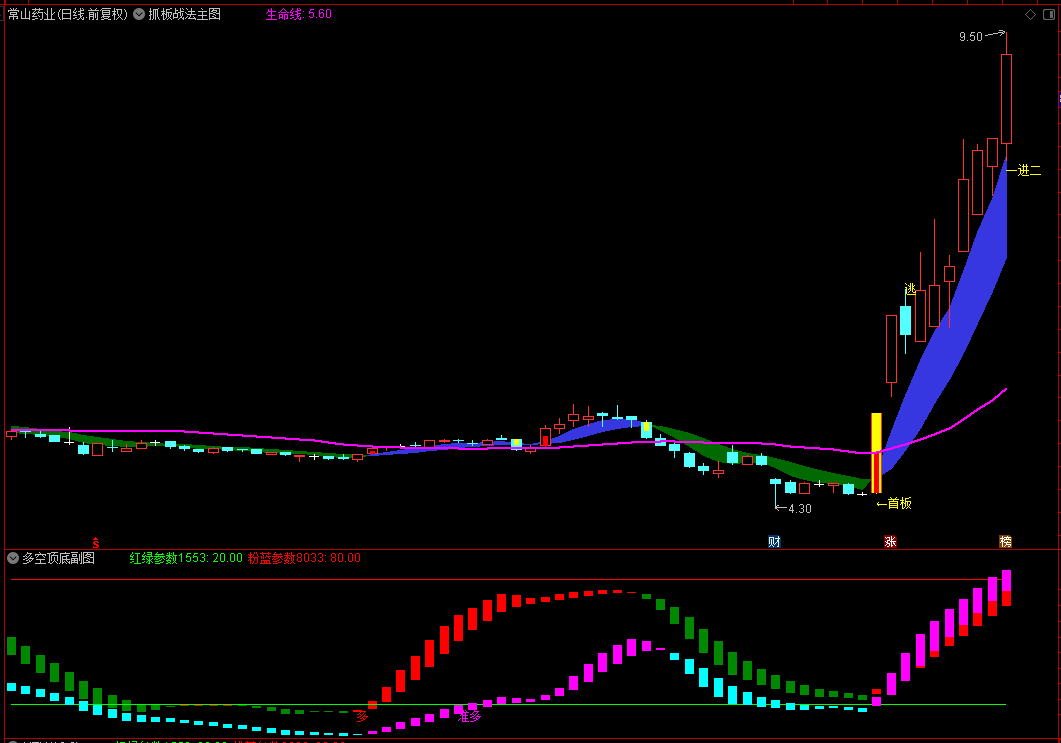
Task: Select the tallest candlestick under the 9.50 label
Action: [x=1006, y=99]
